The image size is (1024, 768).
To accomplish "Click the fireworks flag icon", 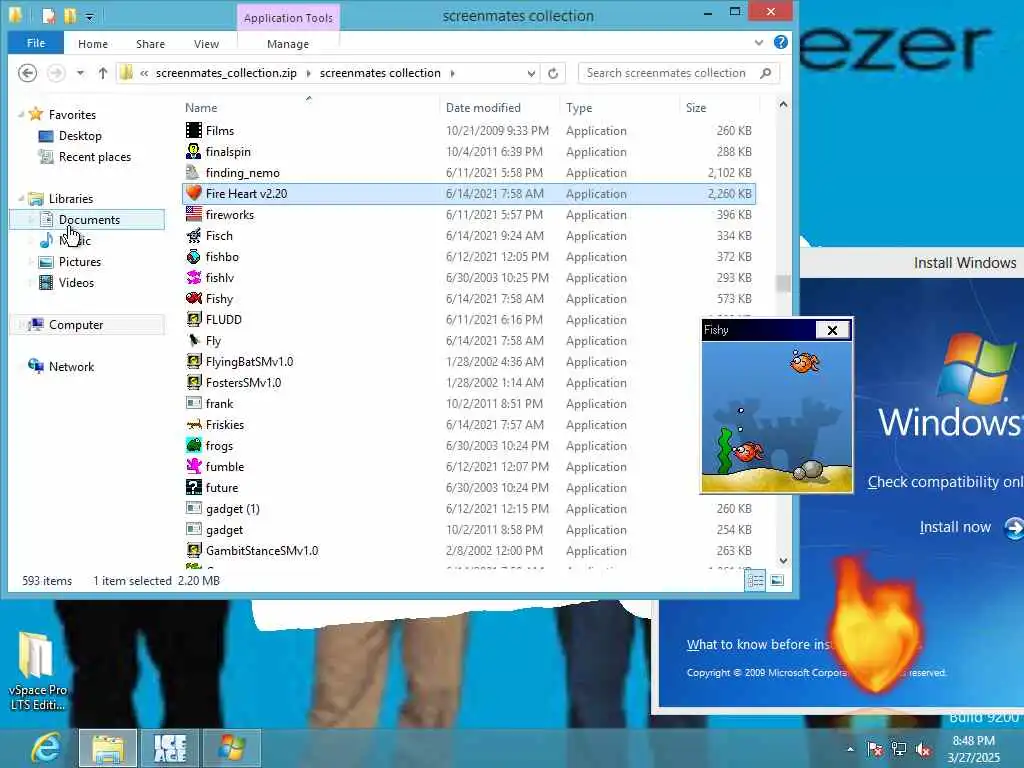I will click(193, 214).
